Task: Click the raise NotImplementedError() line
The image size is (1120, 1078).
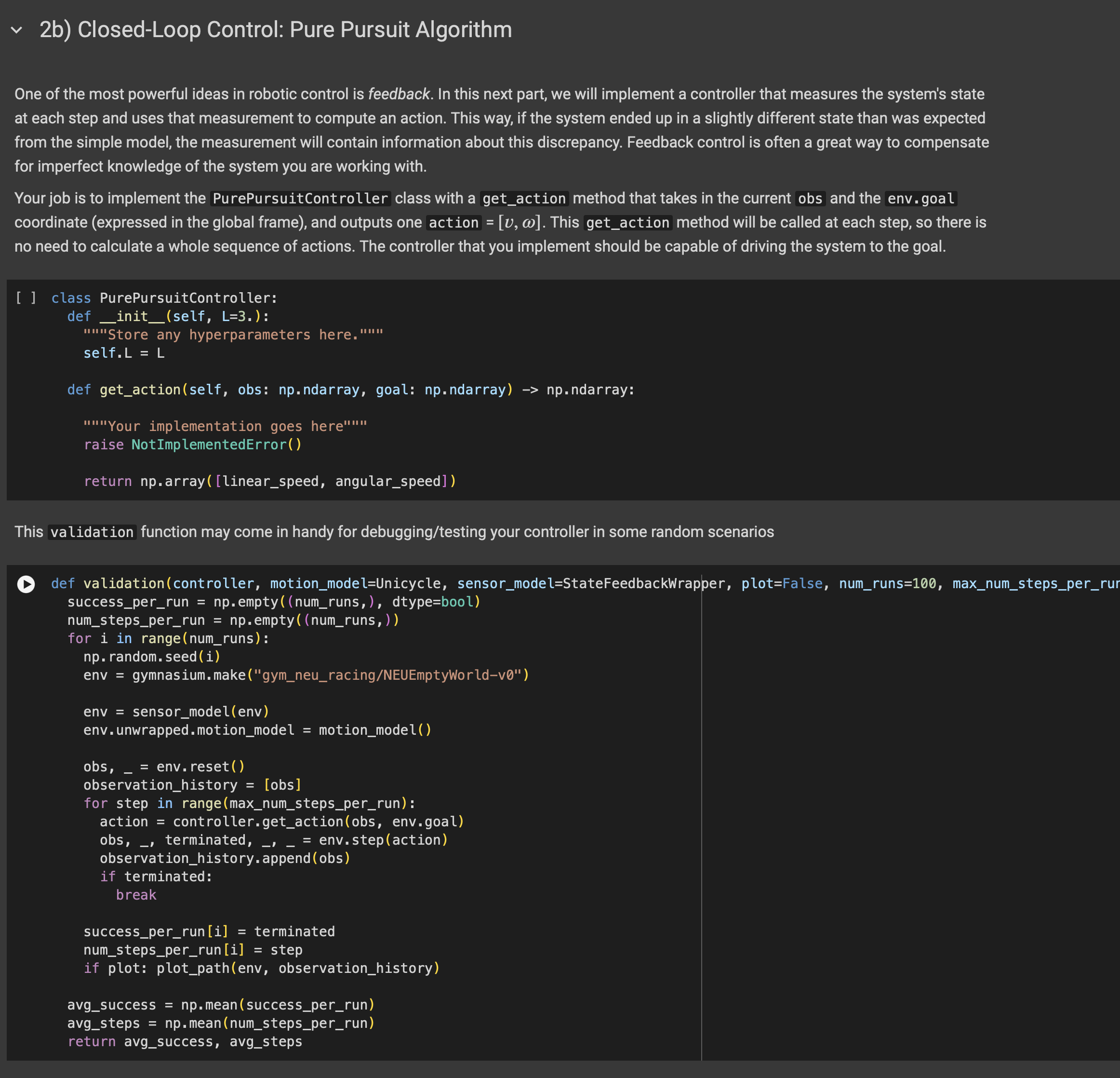Action: [193, 445]
